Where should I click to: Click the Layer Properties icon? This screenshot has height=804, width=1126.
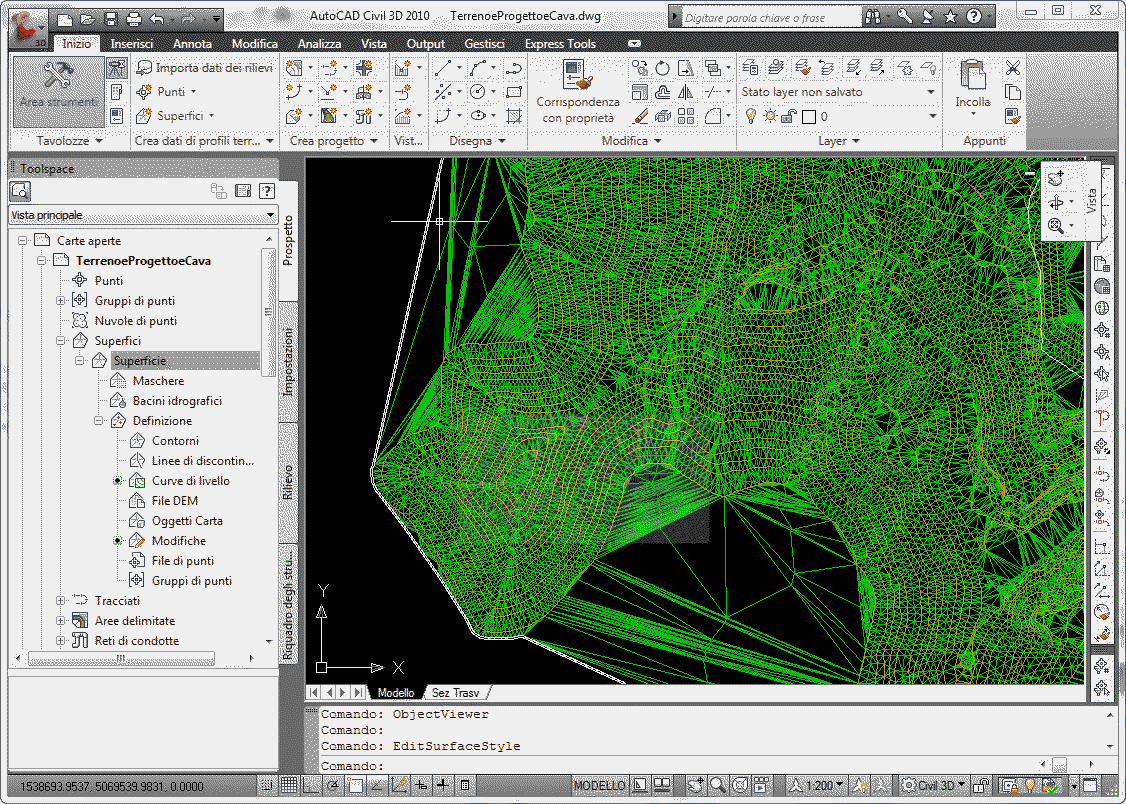click(750, 68)
